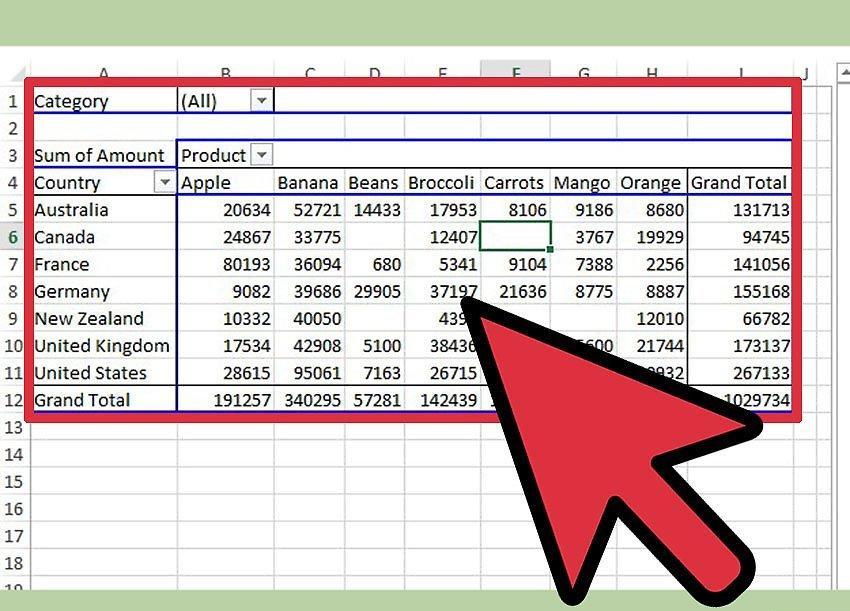
Task: Click the scroll up arrow of vertical scrollbar
Action: pyautogui.click(x=844, y=72)
